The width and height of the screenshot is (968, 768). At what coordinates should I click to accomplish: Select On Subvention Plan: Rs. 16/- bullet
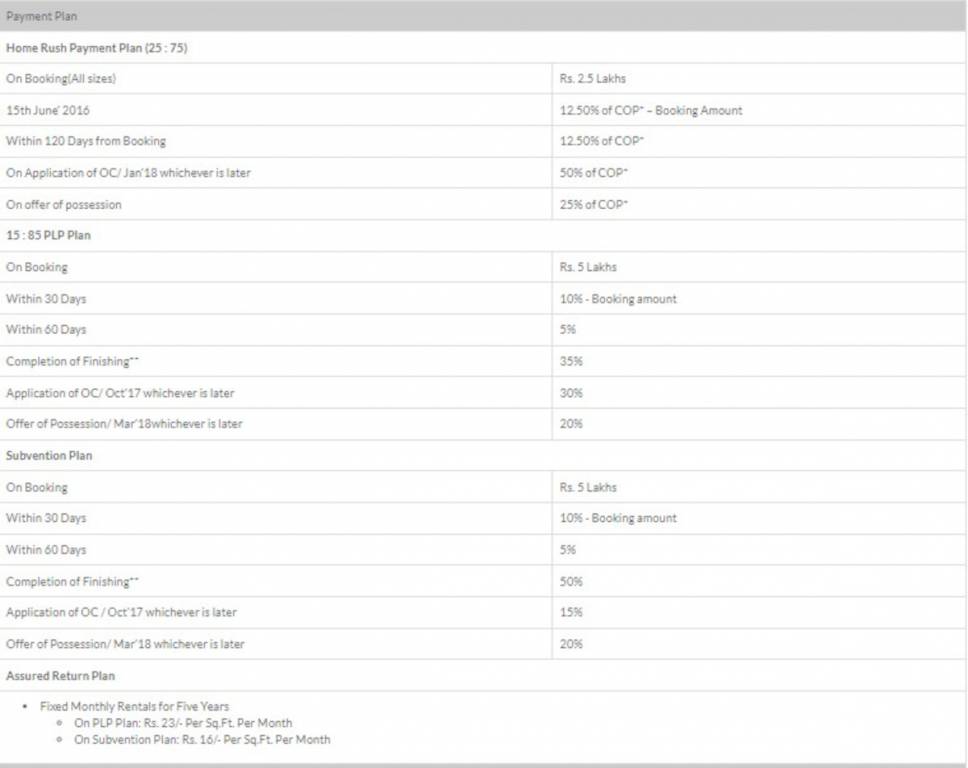pyautogui.click(x=202, y=740)
